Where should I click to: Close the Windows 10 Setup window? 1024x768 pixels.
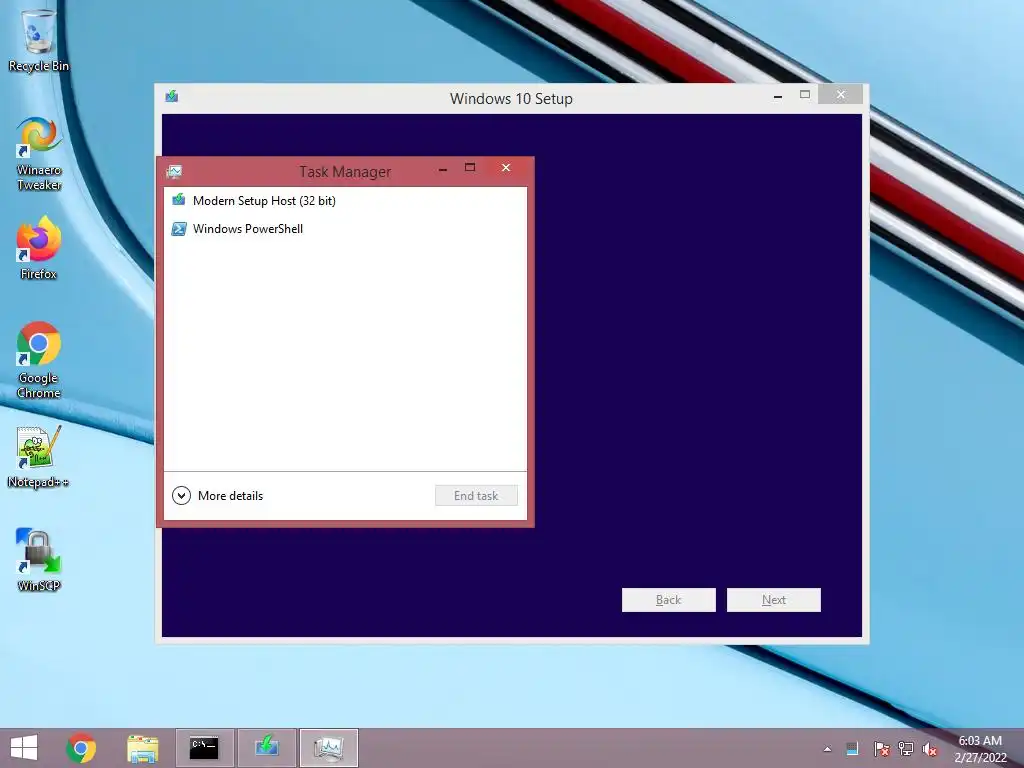pos(840,95)
